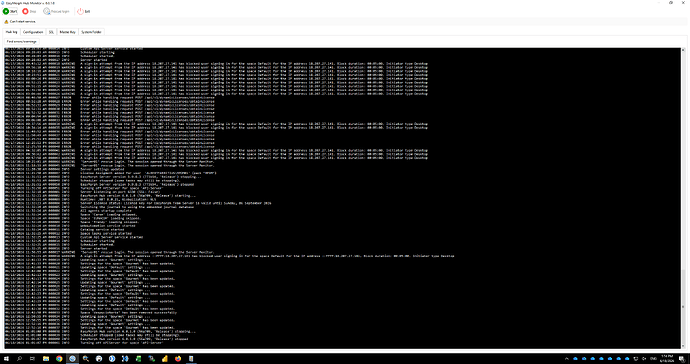Open the Configuration tab
The width and height of the screenshot is (690, 364).
(33, 32)
